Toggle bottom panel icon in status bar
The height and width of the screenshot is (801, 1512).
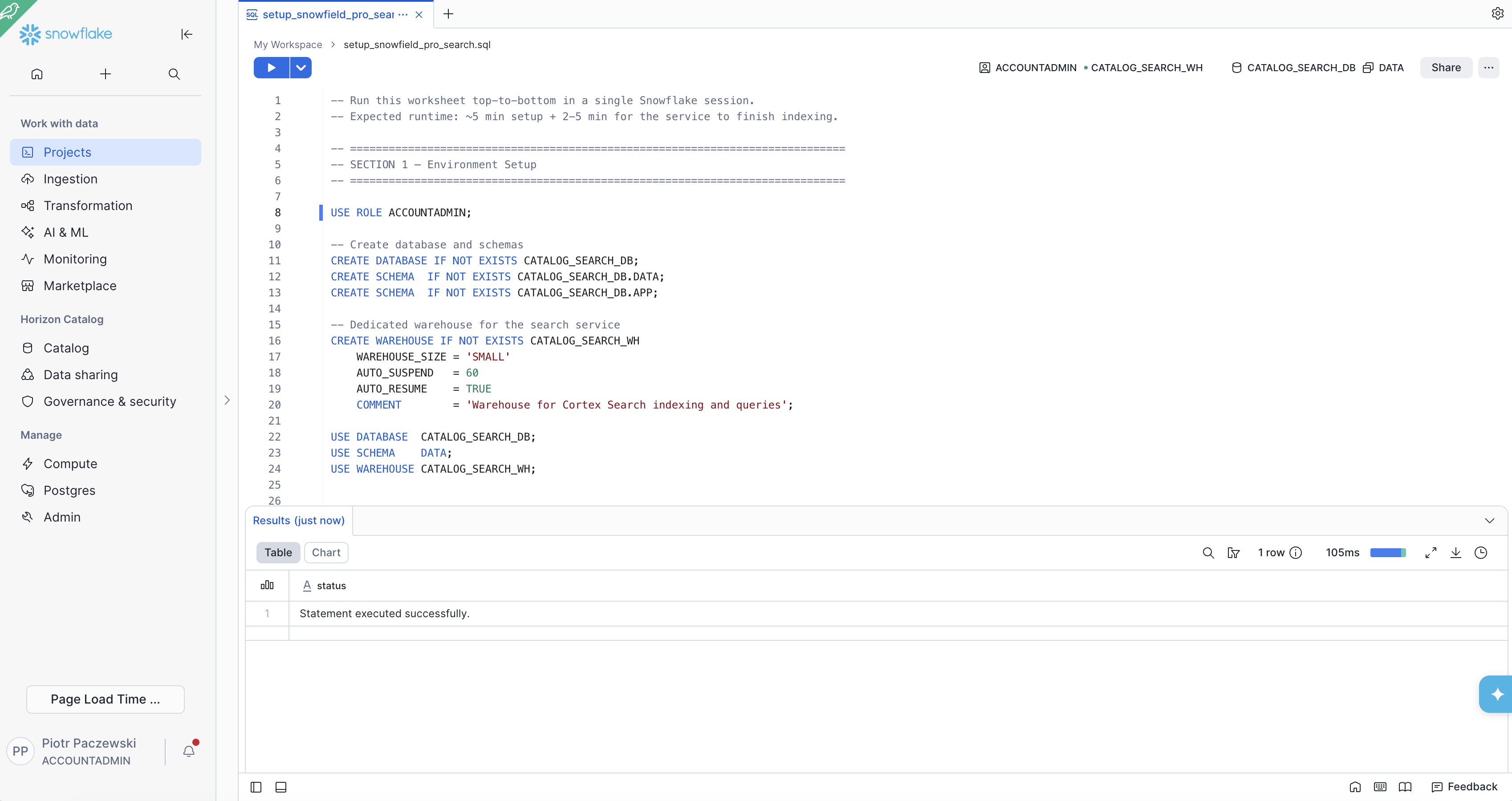click(281, 787)
